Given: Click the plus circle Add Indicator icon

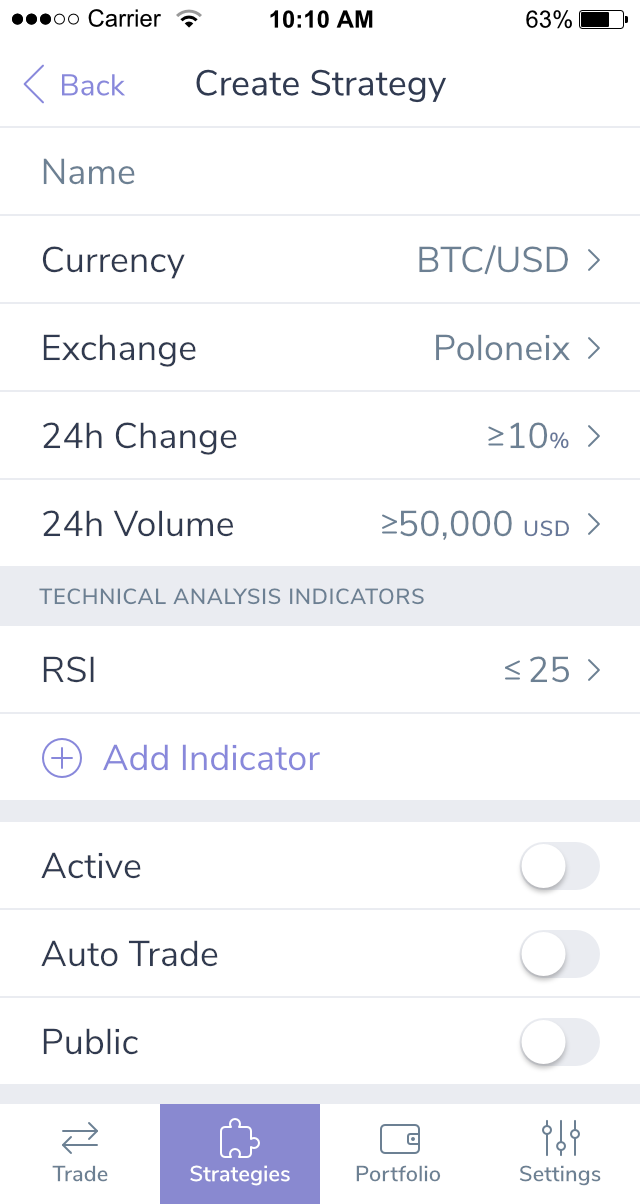Looking at the screenshot, I should (62, 758).
